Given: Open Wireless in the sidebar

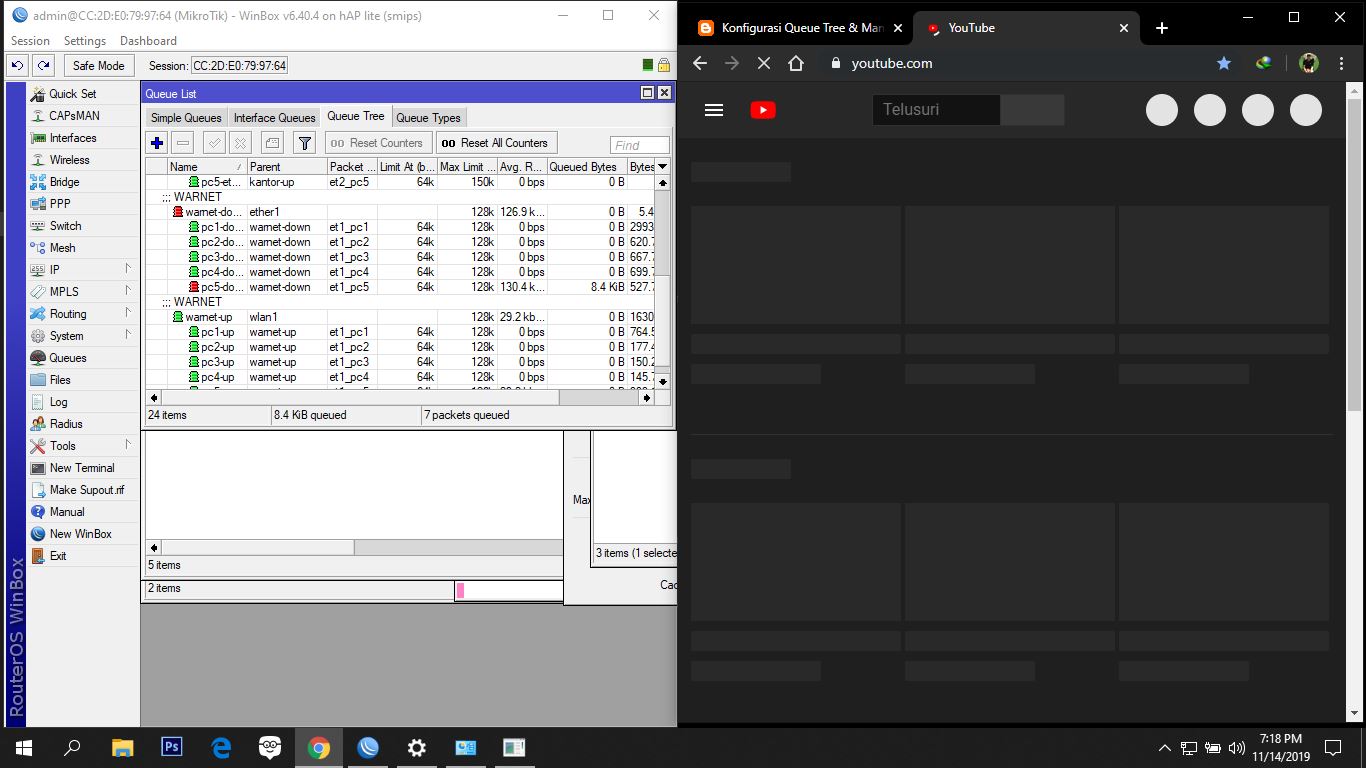Looking at the screenshot, I should pos(70,160).
